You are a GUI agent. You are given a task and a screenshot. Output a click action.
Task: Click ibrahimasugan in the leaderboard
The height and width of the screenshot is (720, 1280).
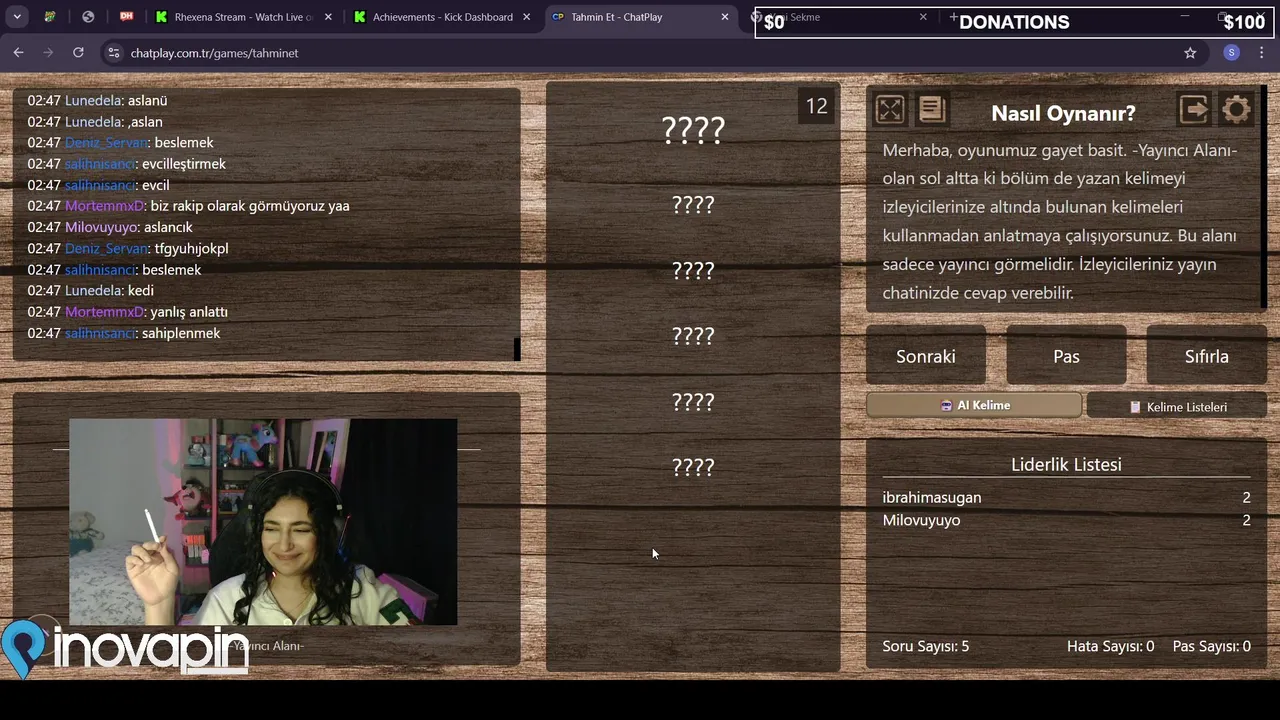point(932,497)
